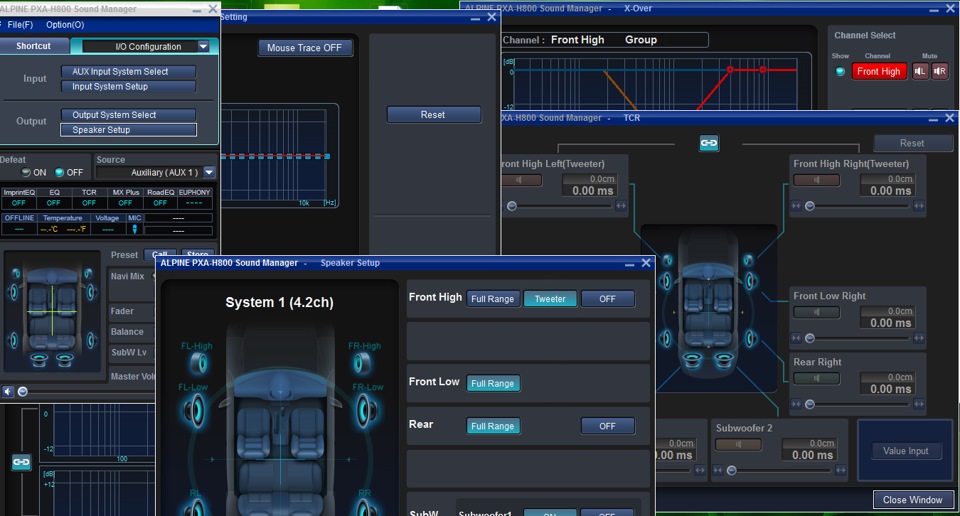Click Reset in the Setting window
Image resolution: width=960 pixels, height=516 pixels.
pos(433,114)
